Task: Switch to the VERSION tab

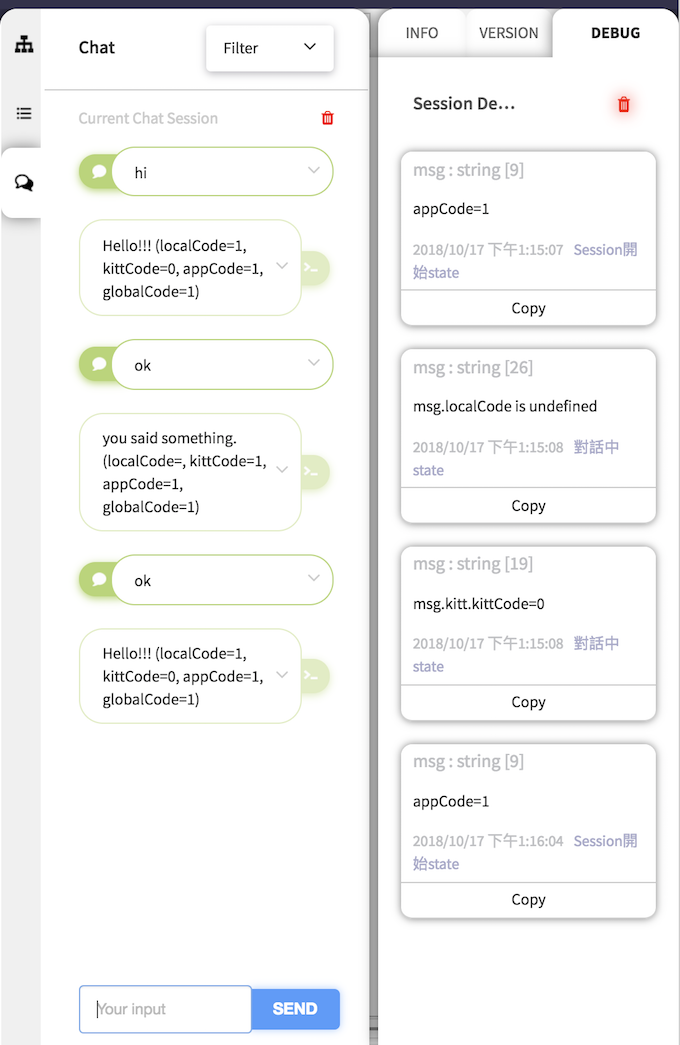Action: pyautogui.click(x=508, y=33)
